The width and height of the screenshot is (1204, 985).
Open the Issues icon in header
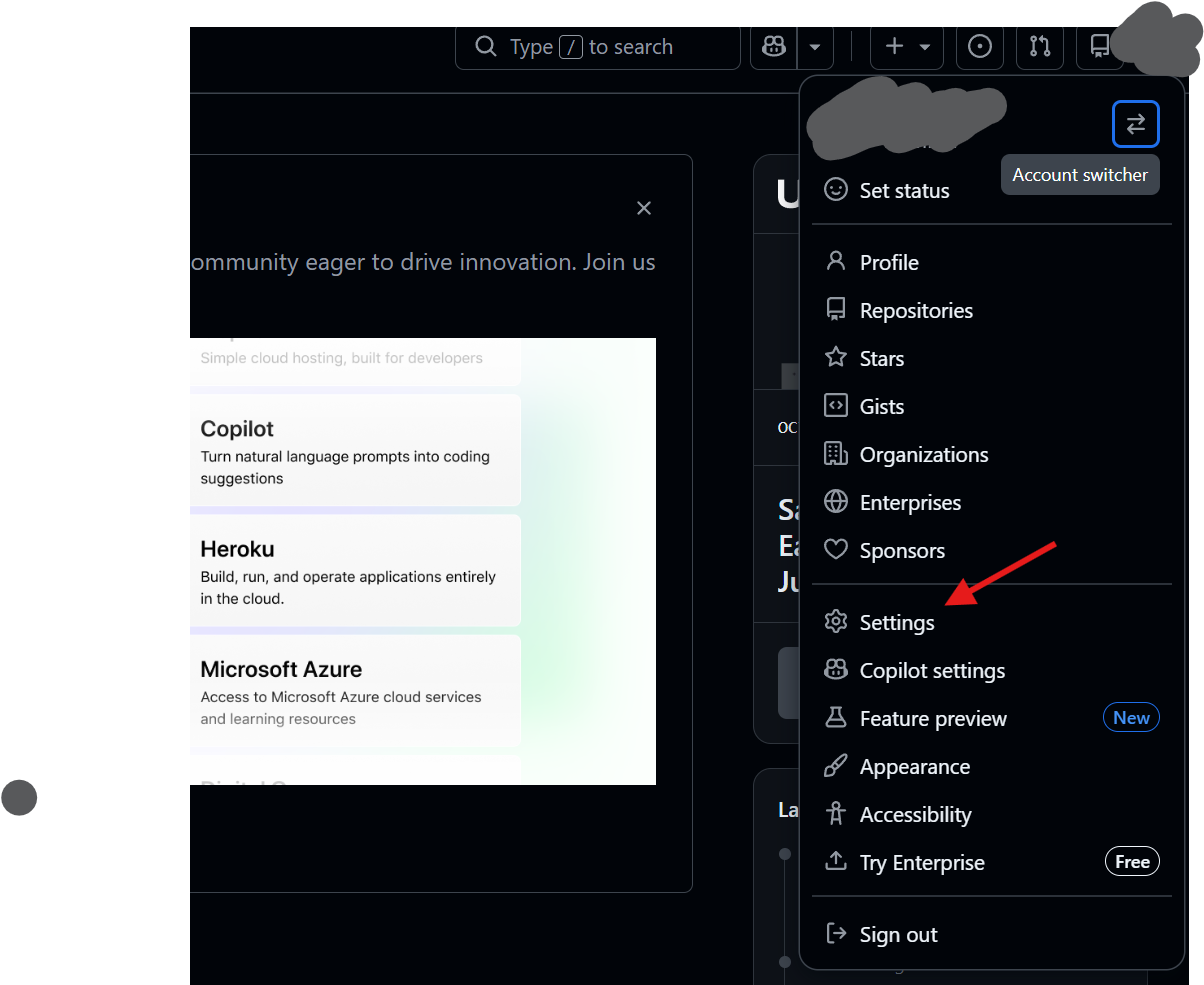click(980, 47)
